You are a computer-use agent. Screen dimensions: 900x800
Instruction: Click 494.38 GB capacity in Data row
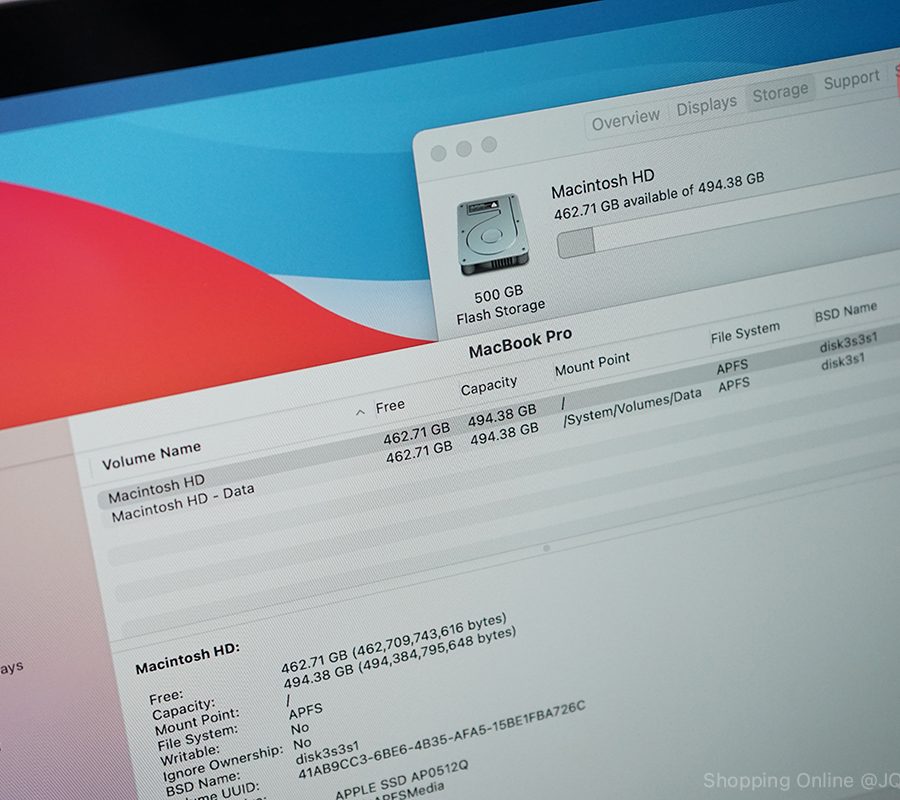(x=505, y=434)
